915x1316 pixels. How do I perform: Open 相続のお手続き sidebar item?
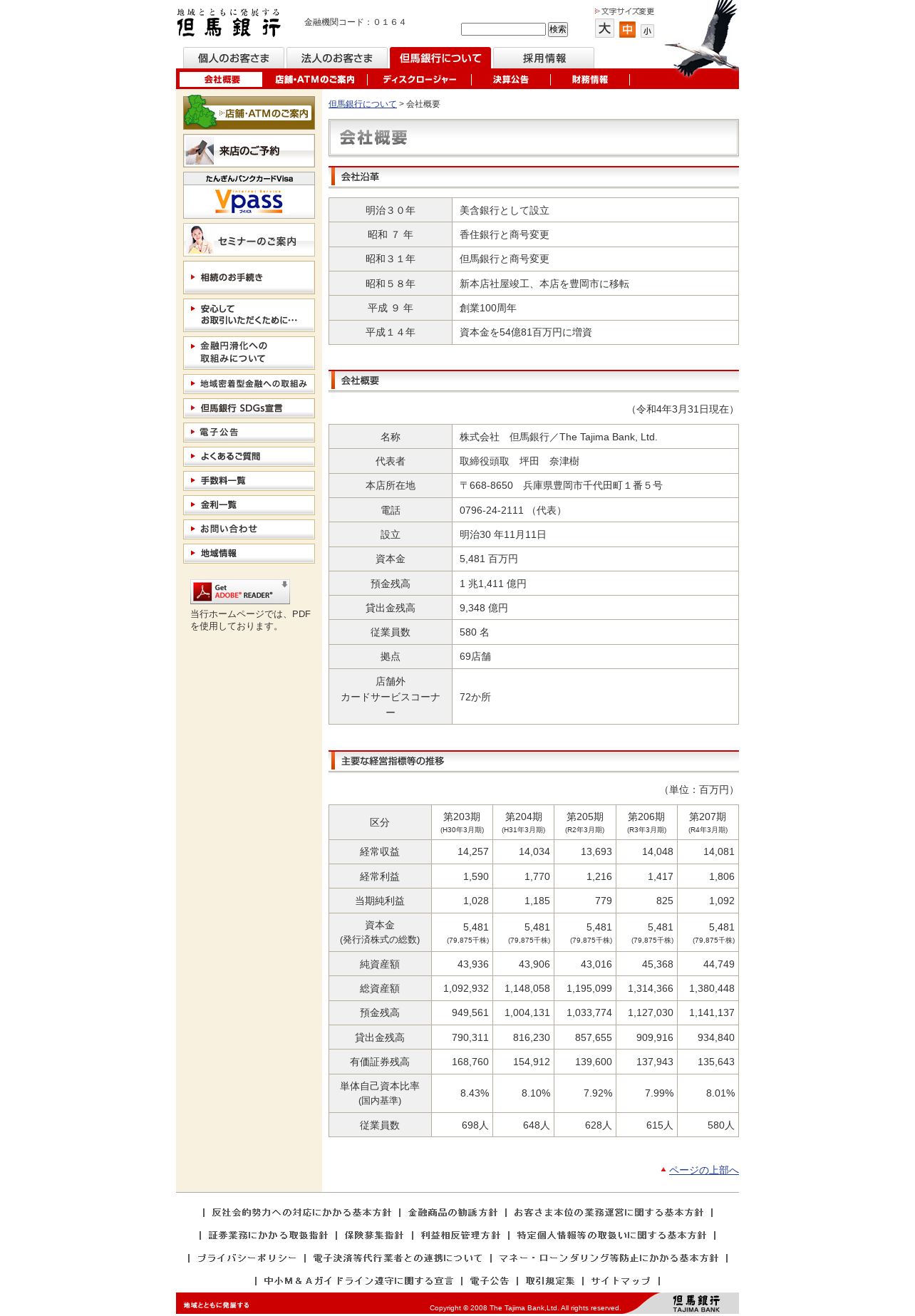pyautogui.click(x=249, y=277)
